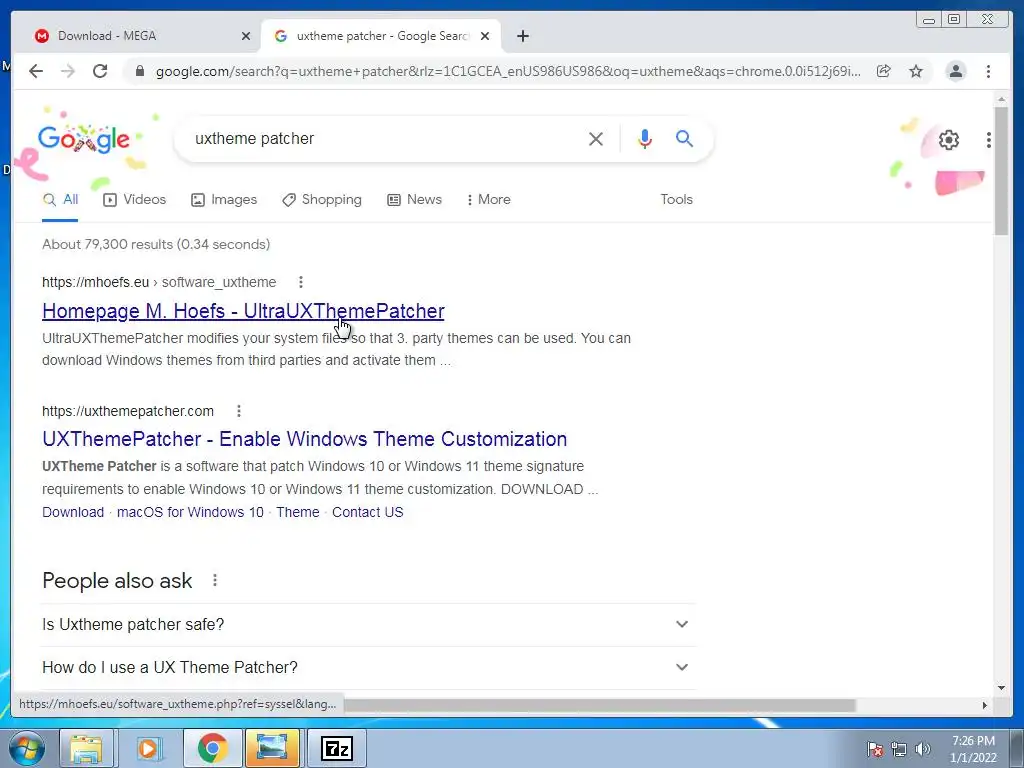Open the network tray icon
The height and width of the screenshot is (768, 1024).
coord(899,749)
